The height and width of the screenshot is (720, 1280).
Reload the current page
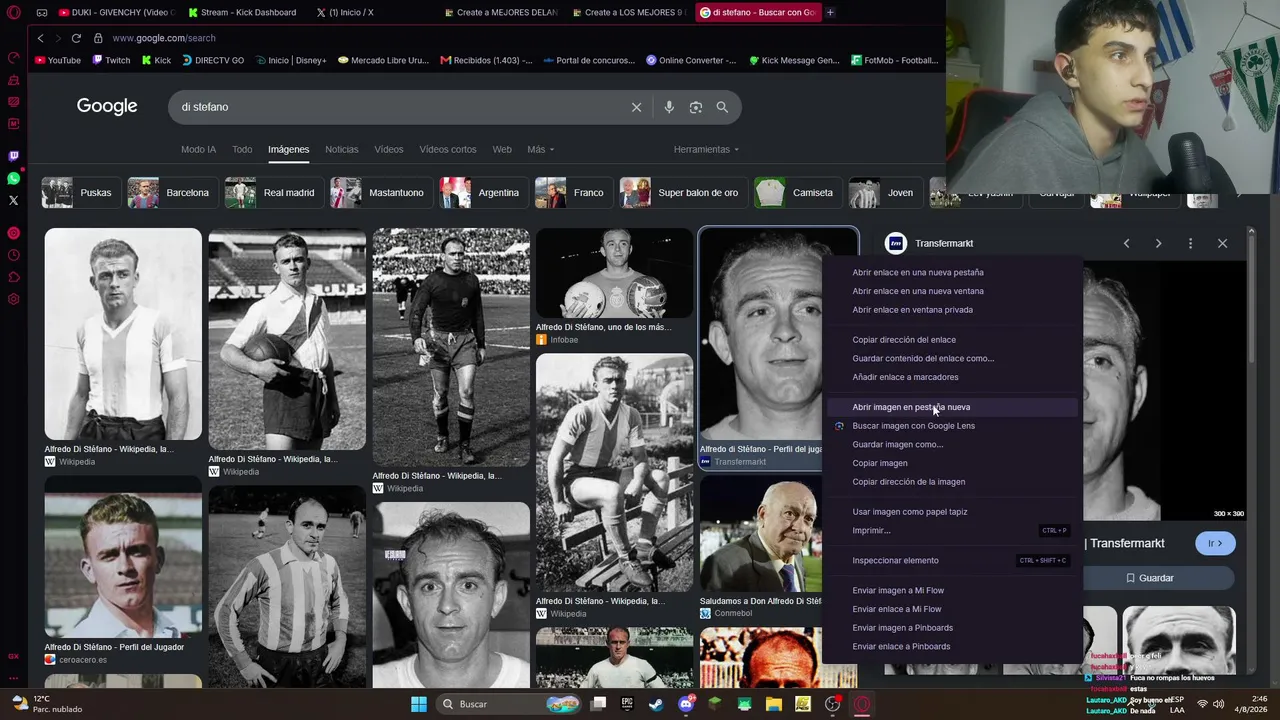pyautogui.click(x=76, y=38)
